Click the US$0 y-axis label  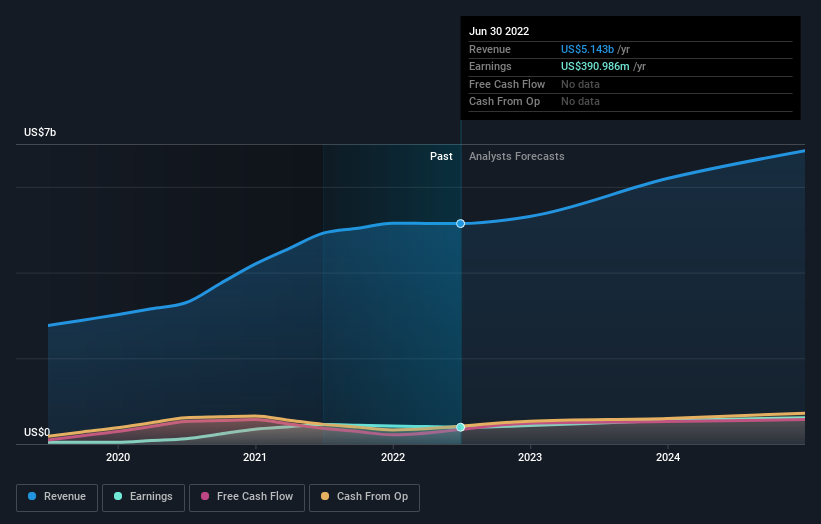[37, 432]
